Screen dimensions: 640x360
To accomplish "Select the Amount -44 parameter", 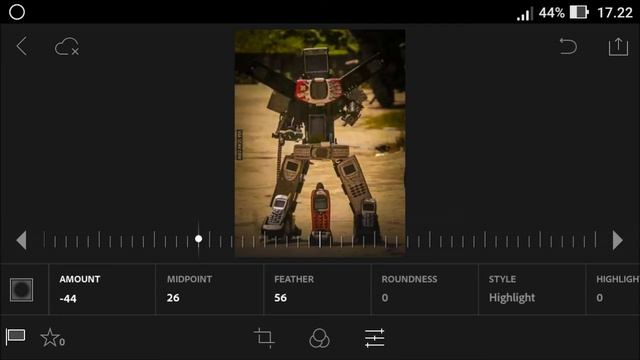I will 102,289.
